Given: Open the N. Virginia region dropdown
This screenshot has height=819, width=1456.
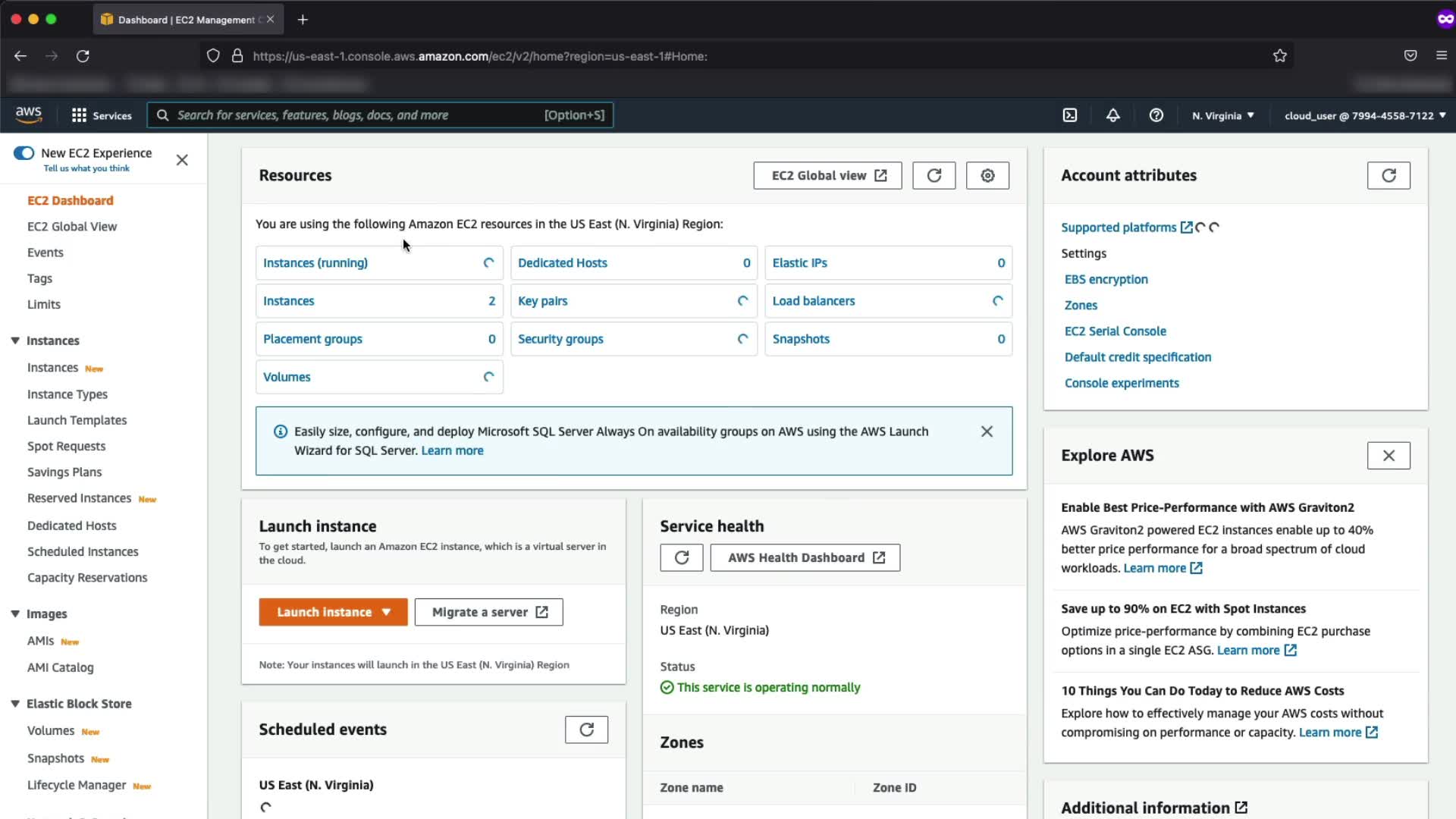Looking at the screenshot, I should pyautogui.click(x=1222, y=116).
